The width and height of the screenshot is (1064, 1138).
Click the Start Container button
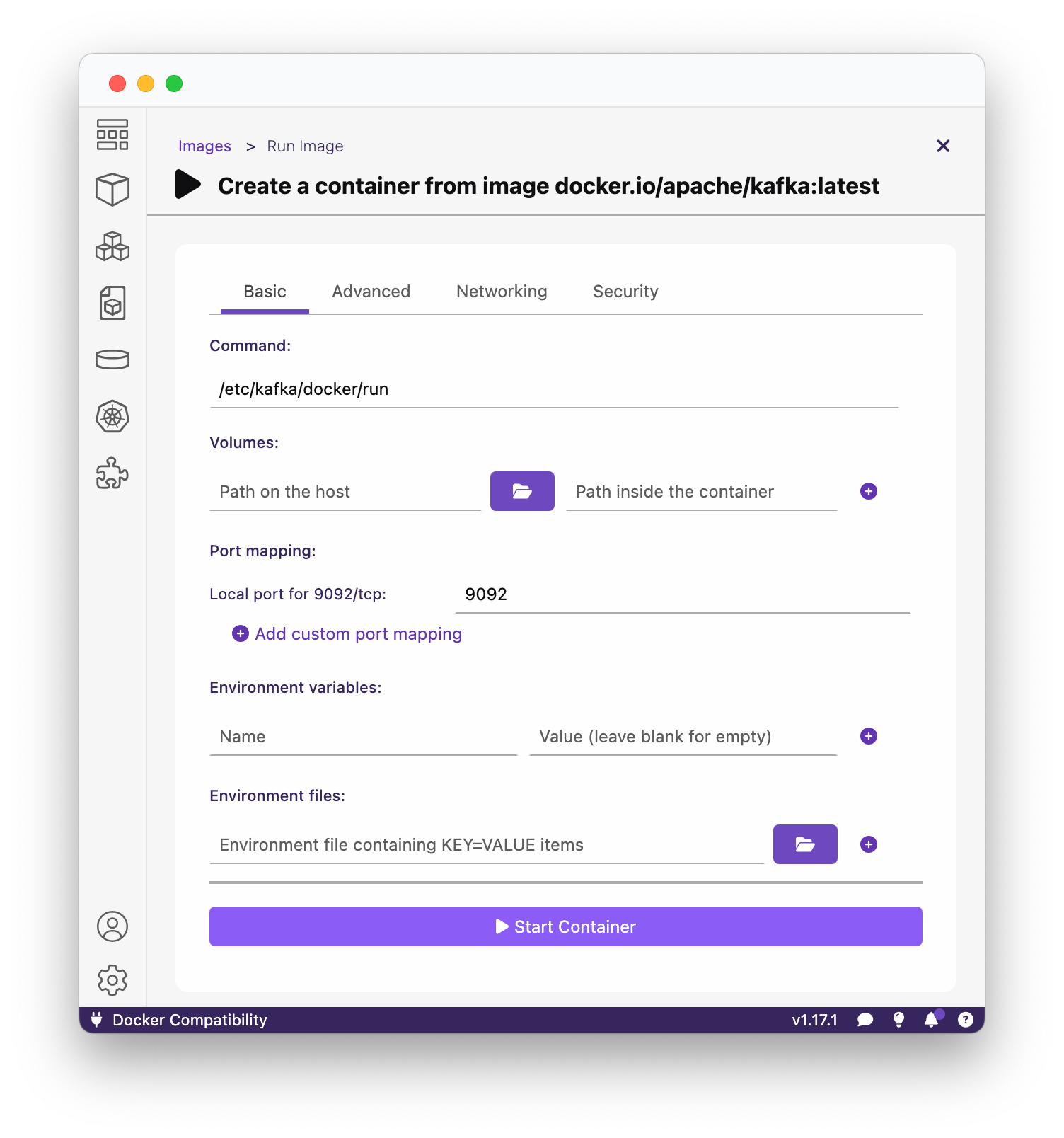coord(566,926)
